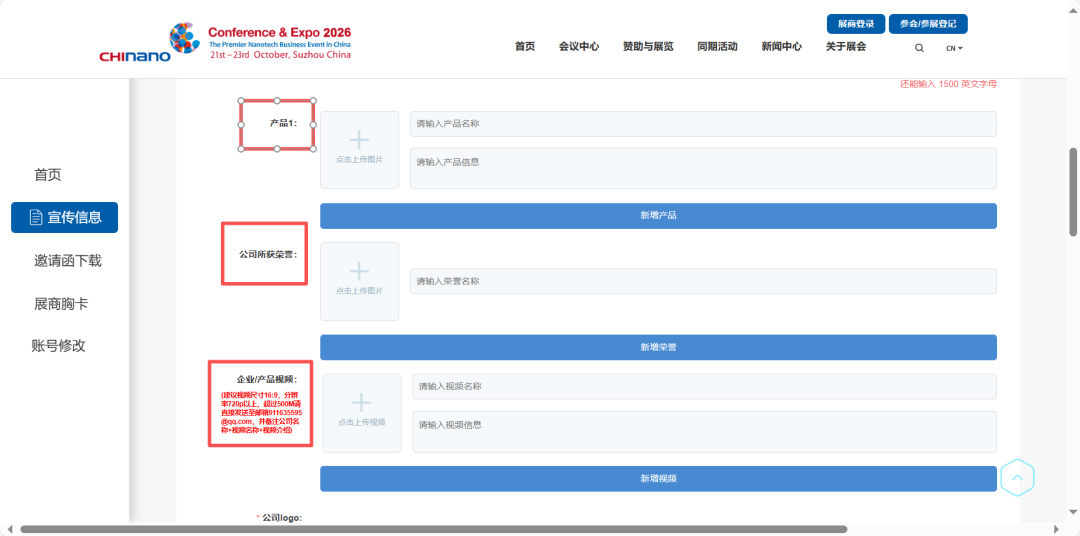Click plus icon to upload honor image
The height and width of the screenshot is (536, 1080).
pos(359,271)
